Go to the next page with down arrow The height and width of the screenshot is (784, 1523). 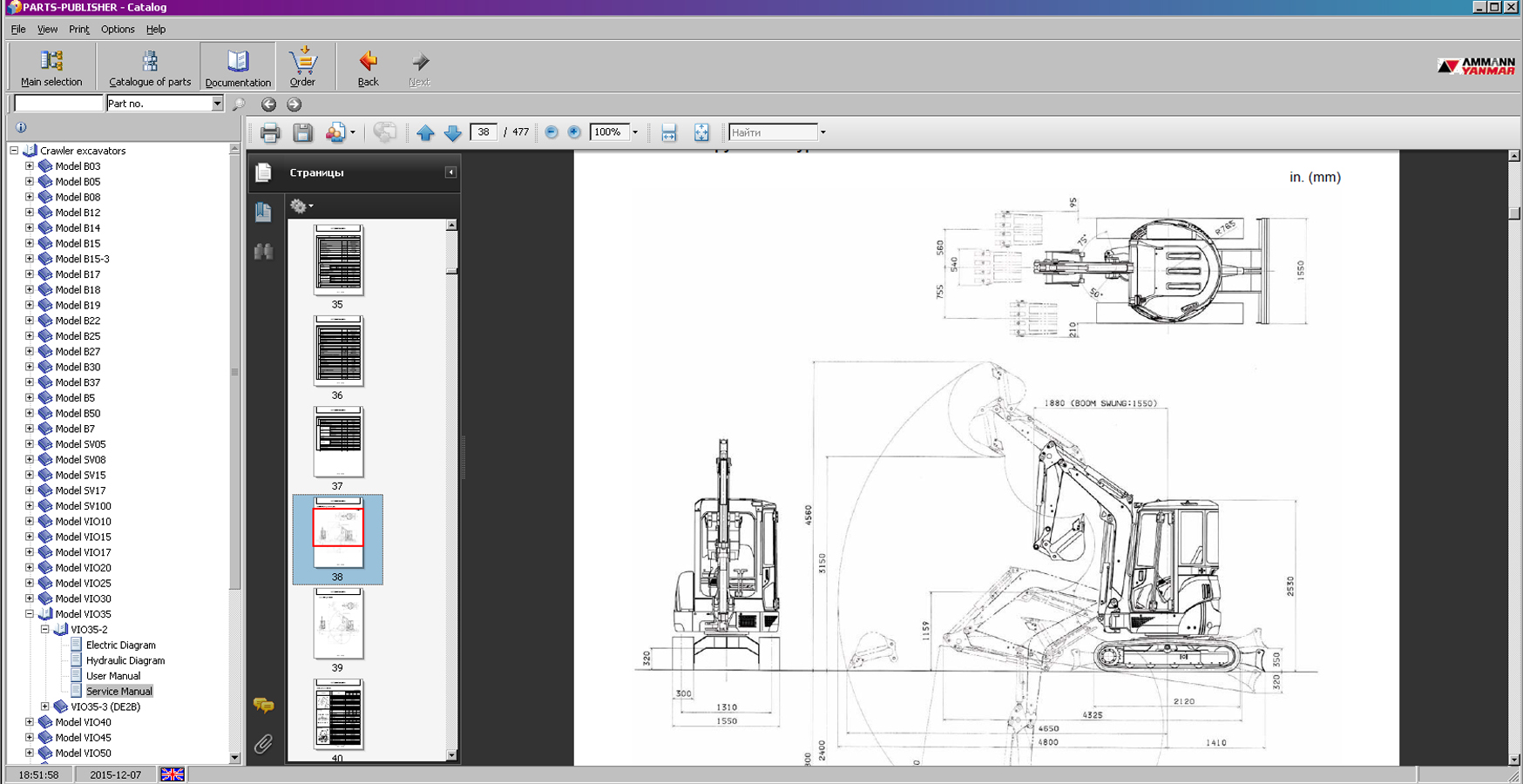coord(452,132)
